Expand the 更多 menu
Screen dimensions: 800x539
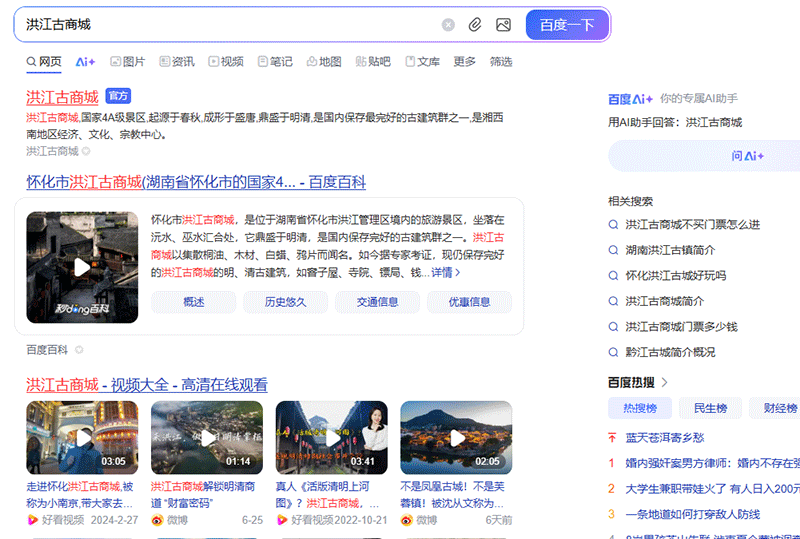(x=465, y=62)
